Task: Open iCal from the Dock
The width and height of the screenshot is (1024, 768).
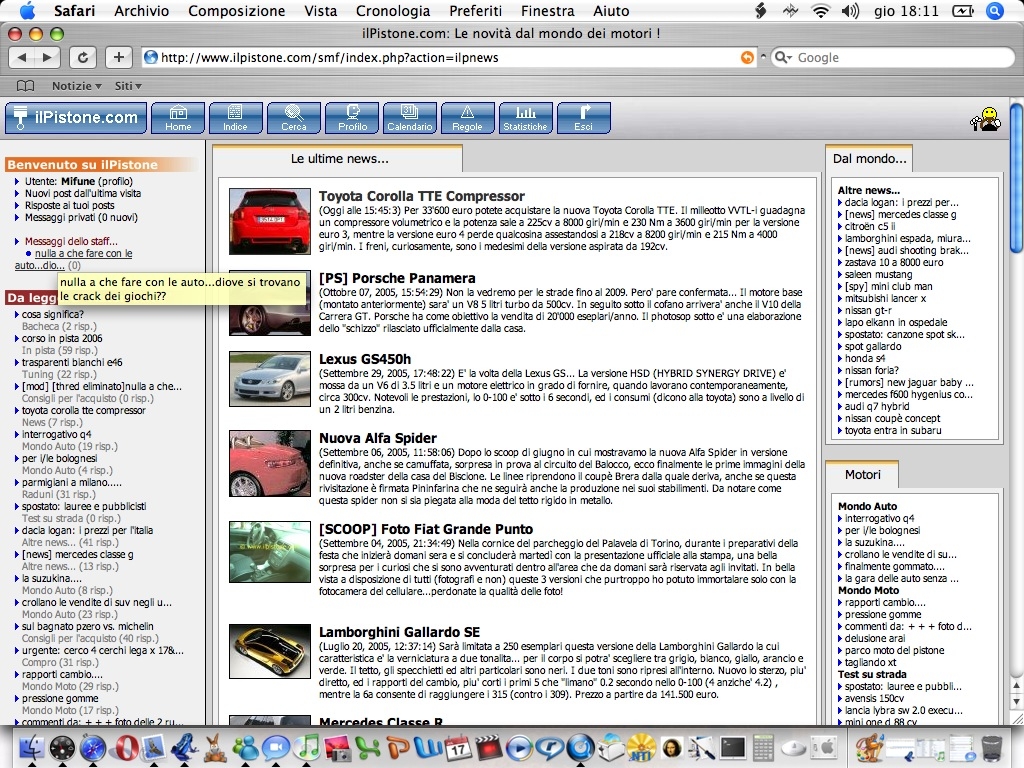Action: pos(458,748)
